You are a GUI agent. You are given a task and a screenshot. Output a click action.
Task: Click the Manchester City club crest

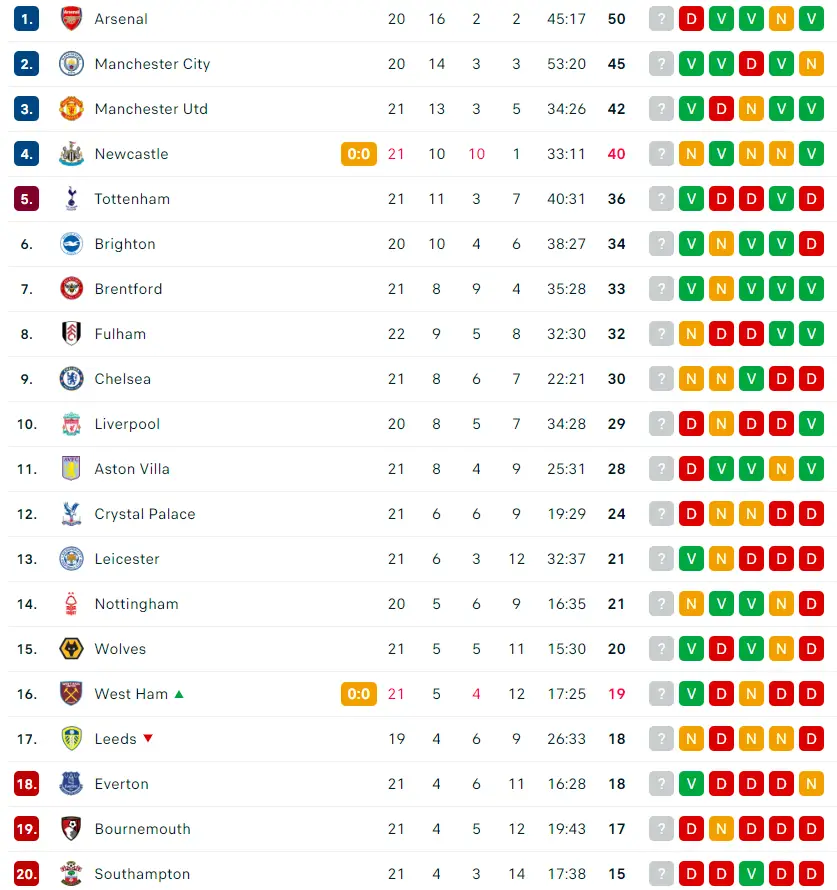(71, 64)
